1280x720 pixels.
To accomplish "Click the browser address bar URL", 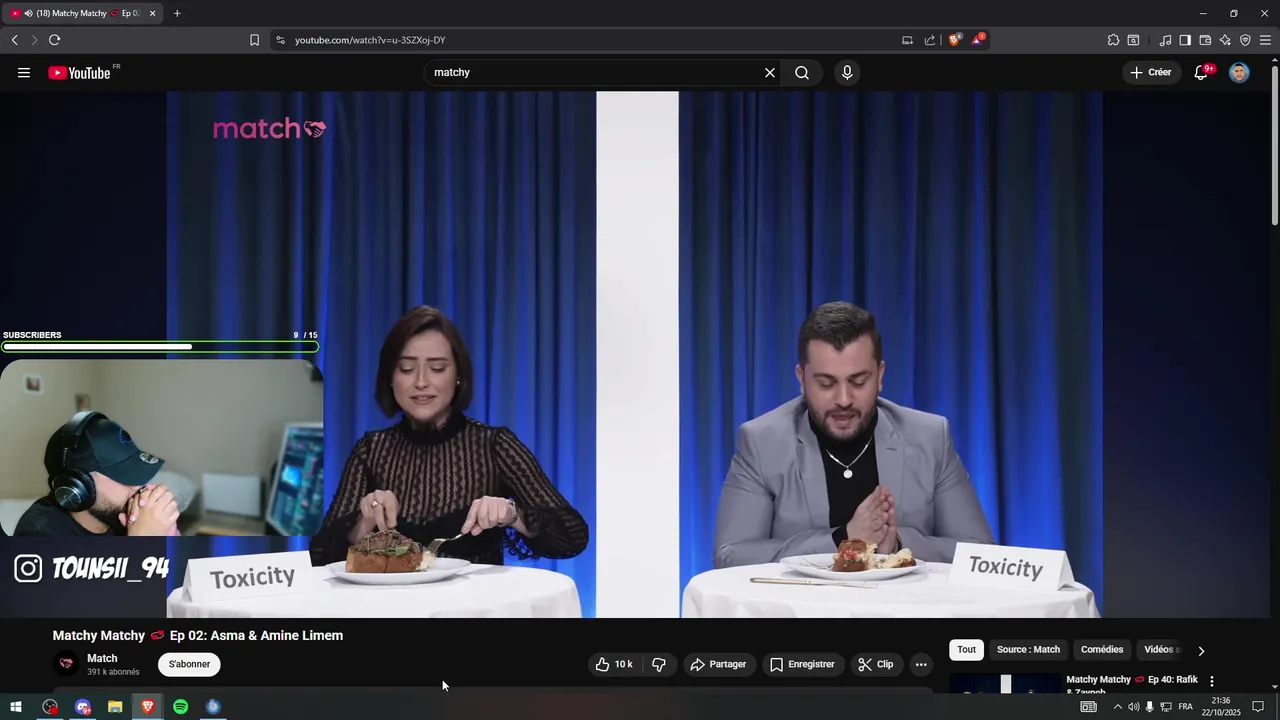I will (370, 40).
